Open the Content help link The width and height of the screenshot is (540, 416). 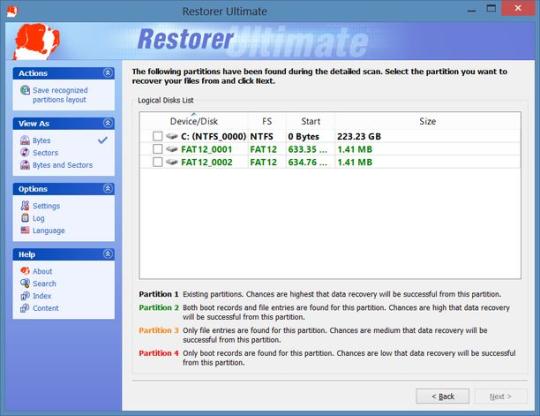pos(45,308)
